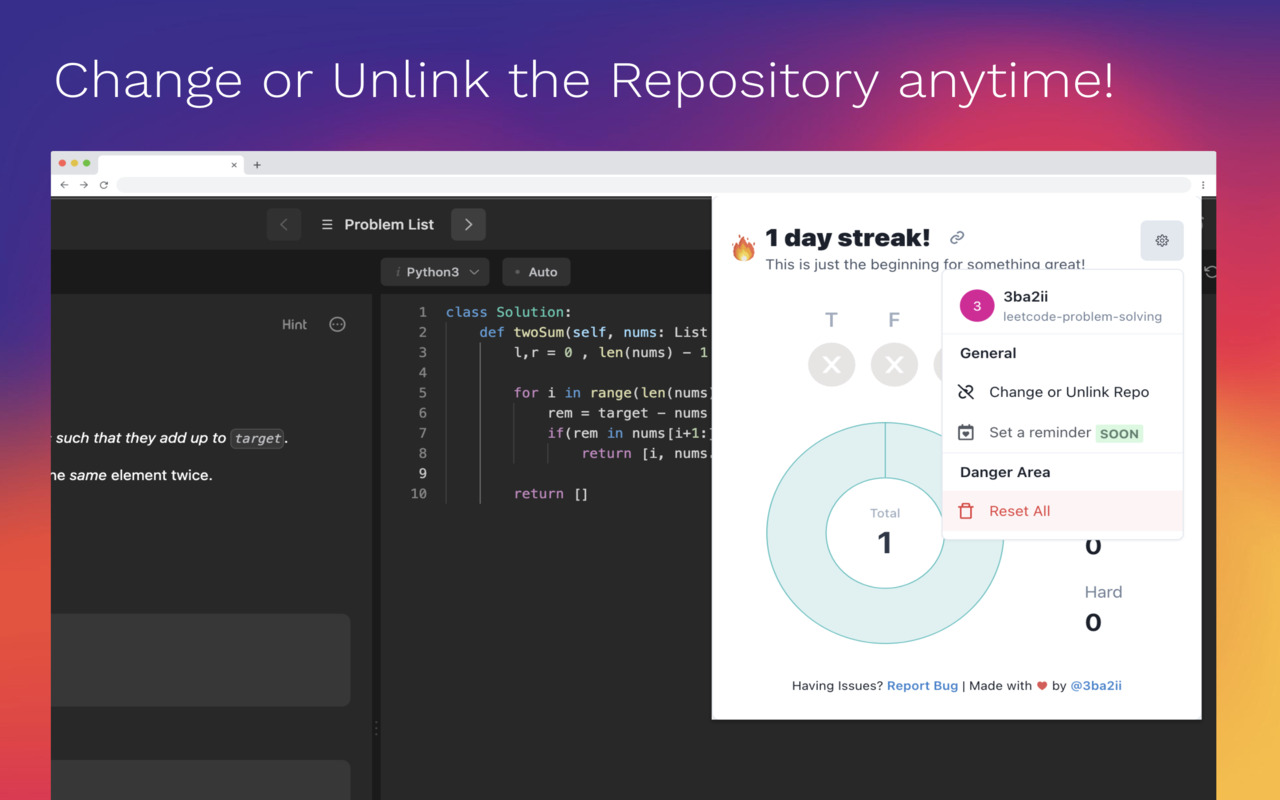The width and height of the screenshot is (1280, 800).
Task: Click the trash icon next to Reset All
Action: click(x=965, y=510)
